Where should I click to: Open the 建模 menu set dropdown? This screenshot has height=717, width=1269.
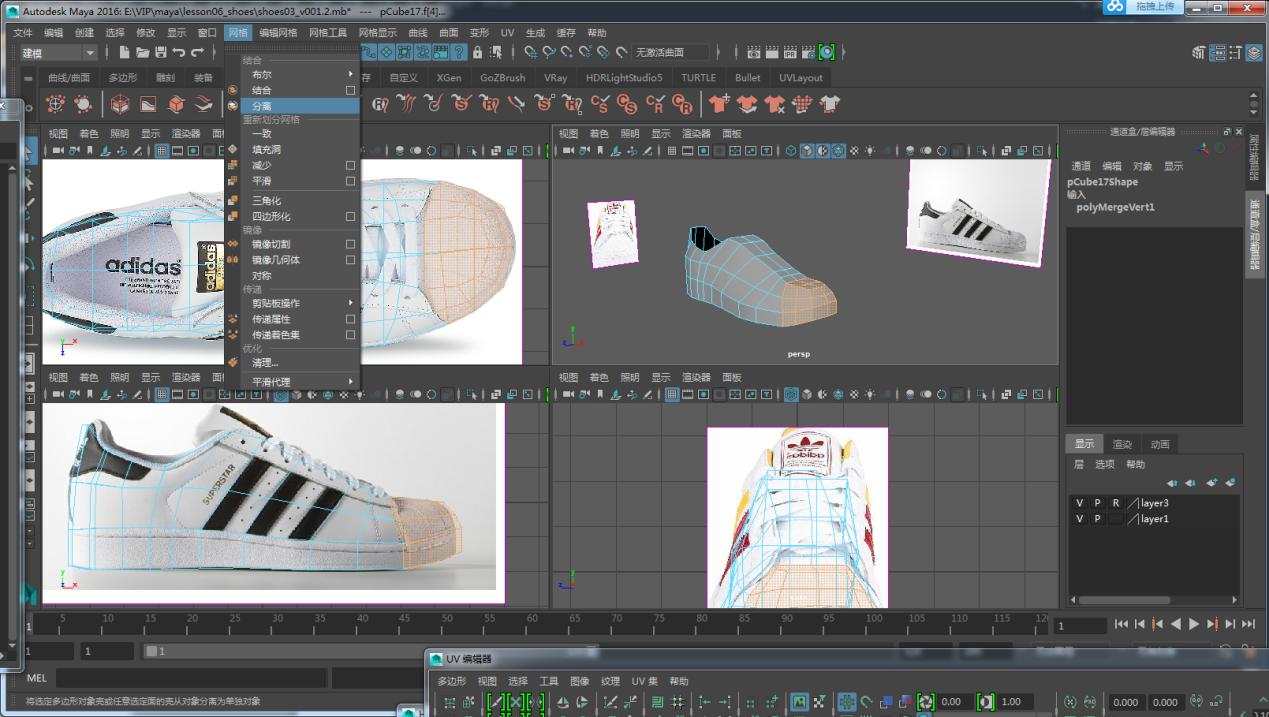[58, 52]
